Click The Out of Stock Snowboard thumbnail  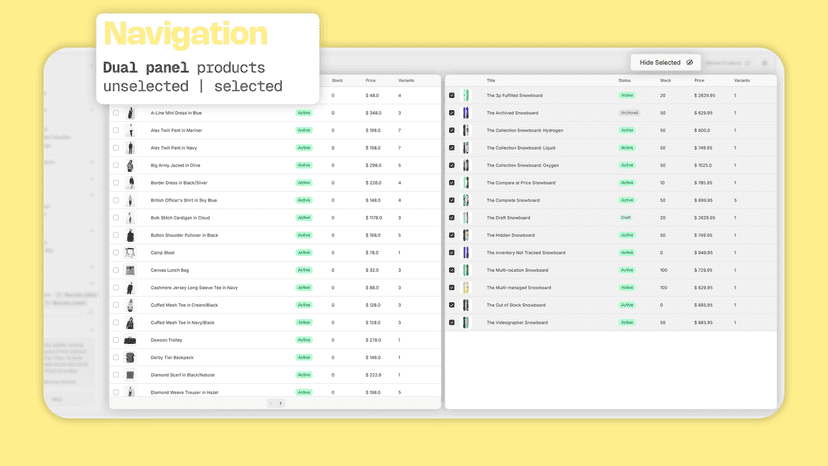click(x=466, y=305)
